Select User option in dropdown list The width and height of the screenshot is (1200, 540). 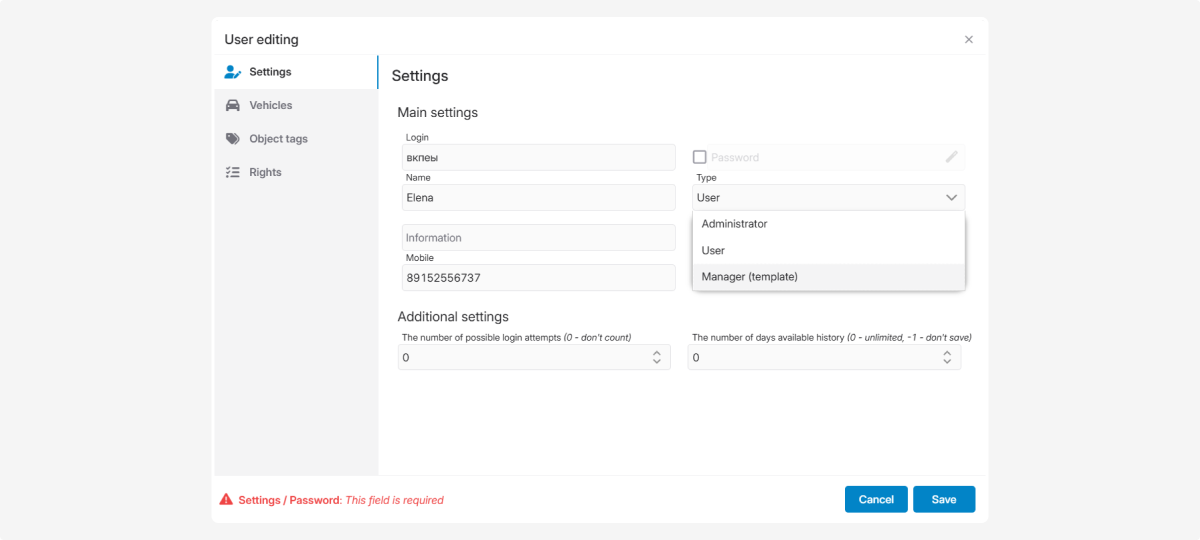pyautogui.click(x=713, y=251)
